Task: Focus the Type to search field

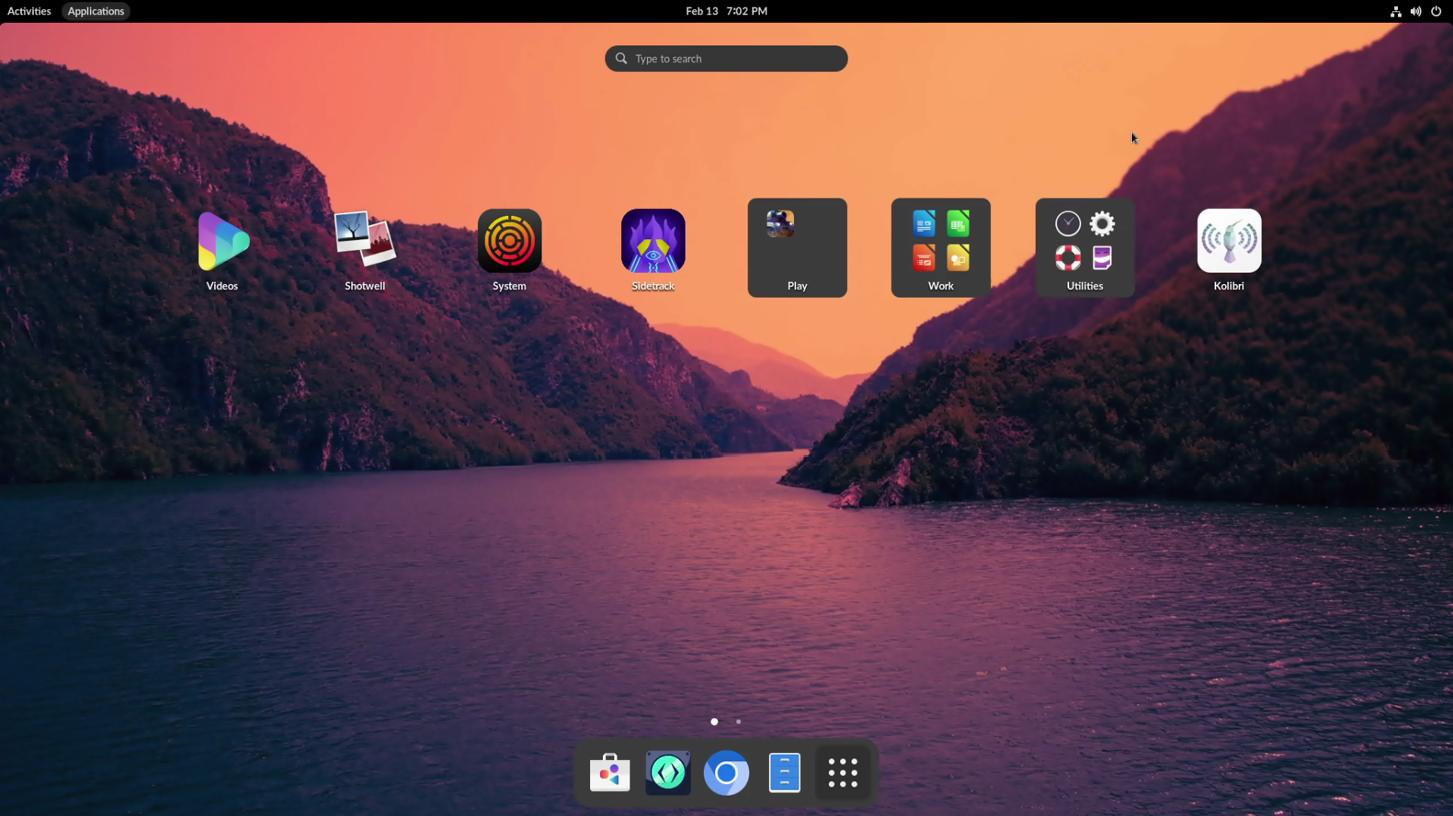Action: 726,59
